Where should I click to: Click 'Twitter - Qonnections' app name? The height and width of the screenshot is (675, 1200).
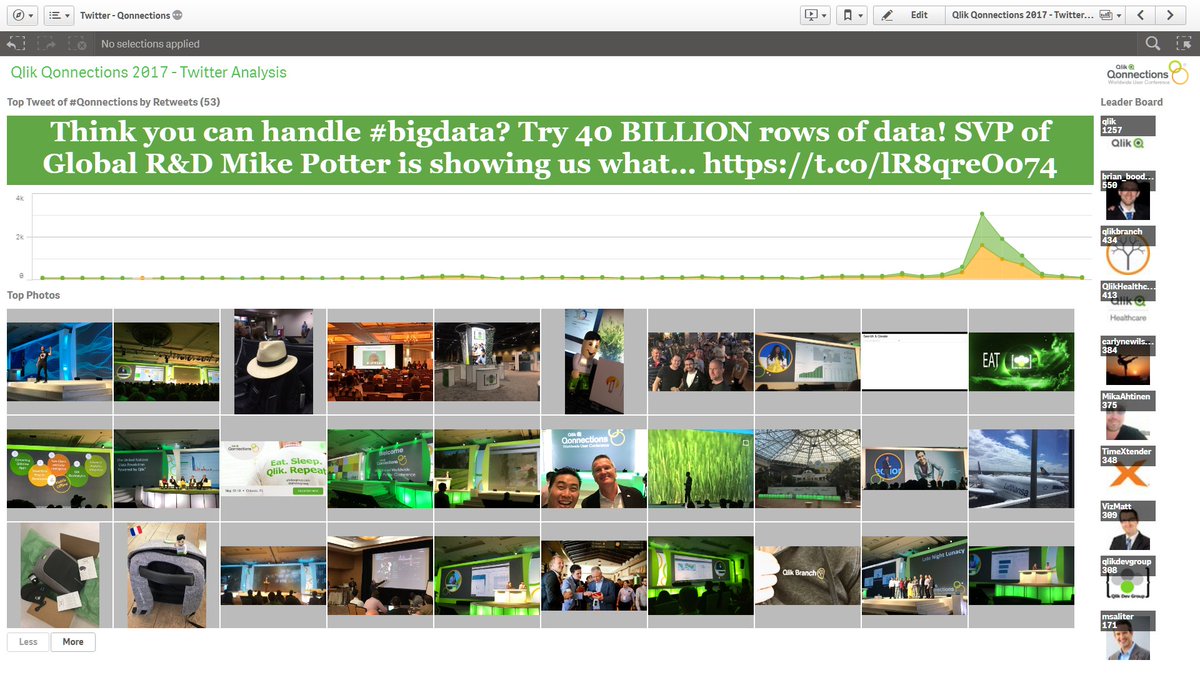point(124,15)
